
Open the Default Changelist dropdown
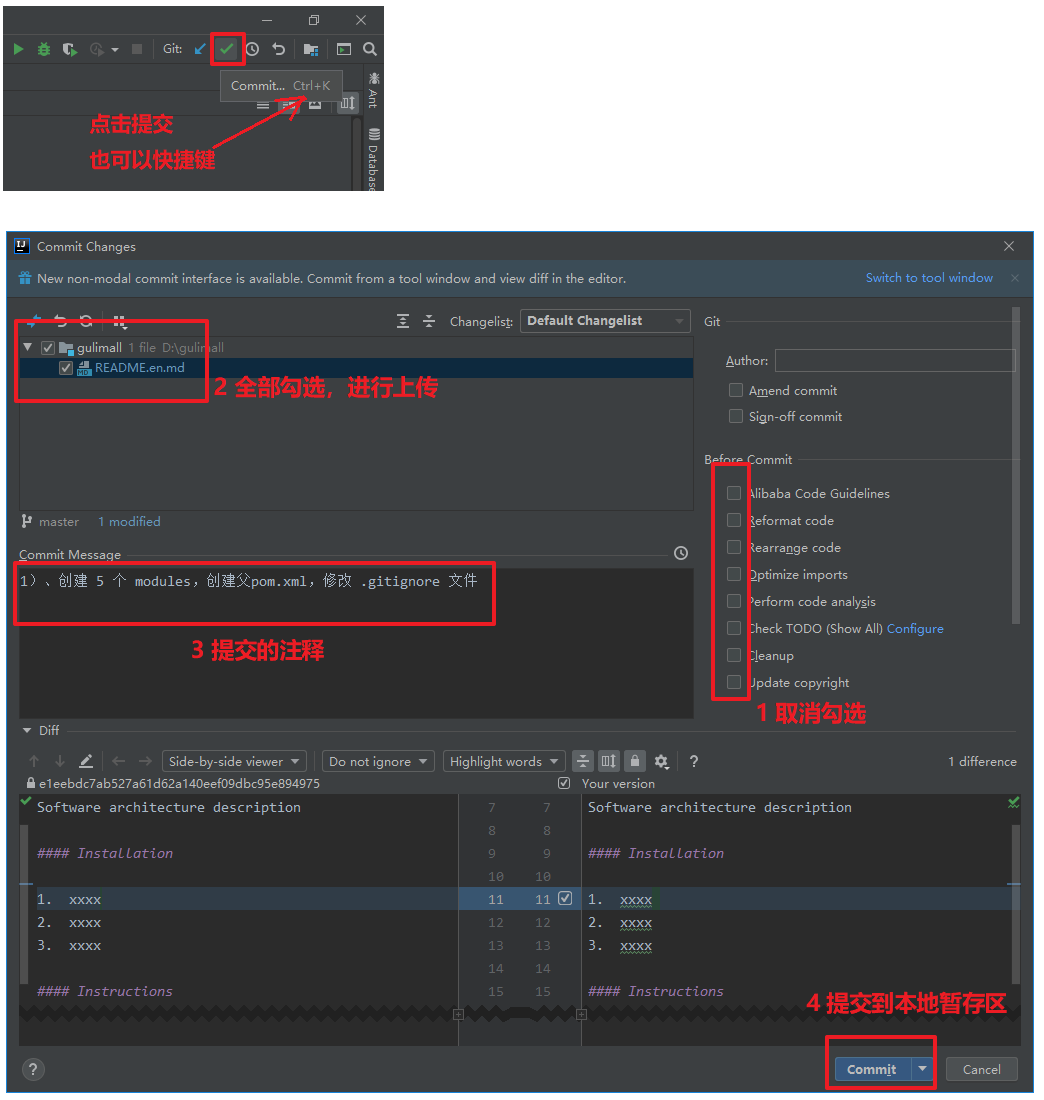605,321
